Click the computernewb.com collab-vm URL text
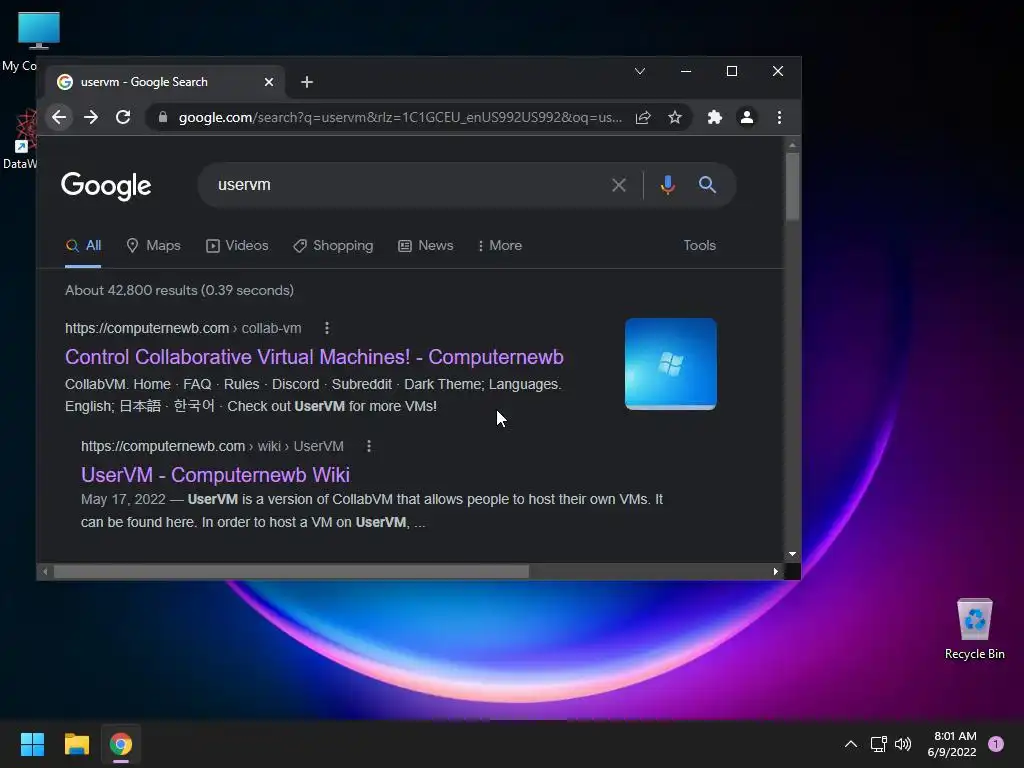 coord(183,328)
